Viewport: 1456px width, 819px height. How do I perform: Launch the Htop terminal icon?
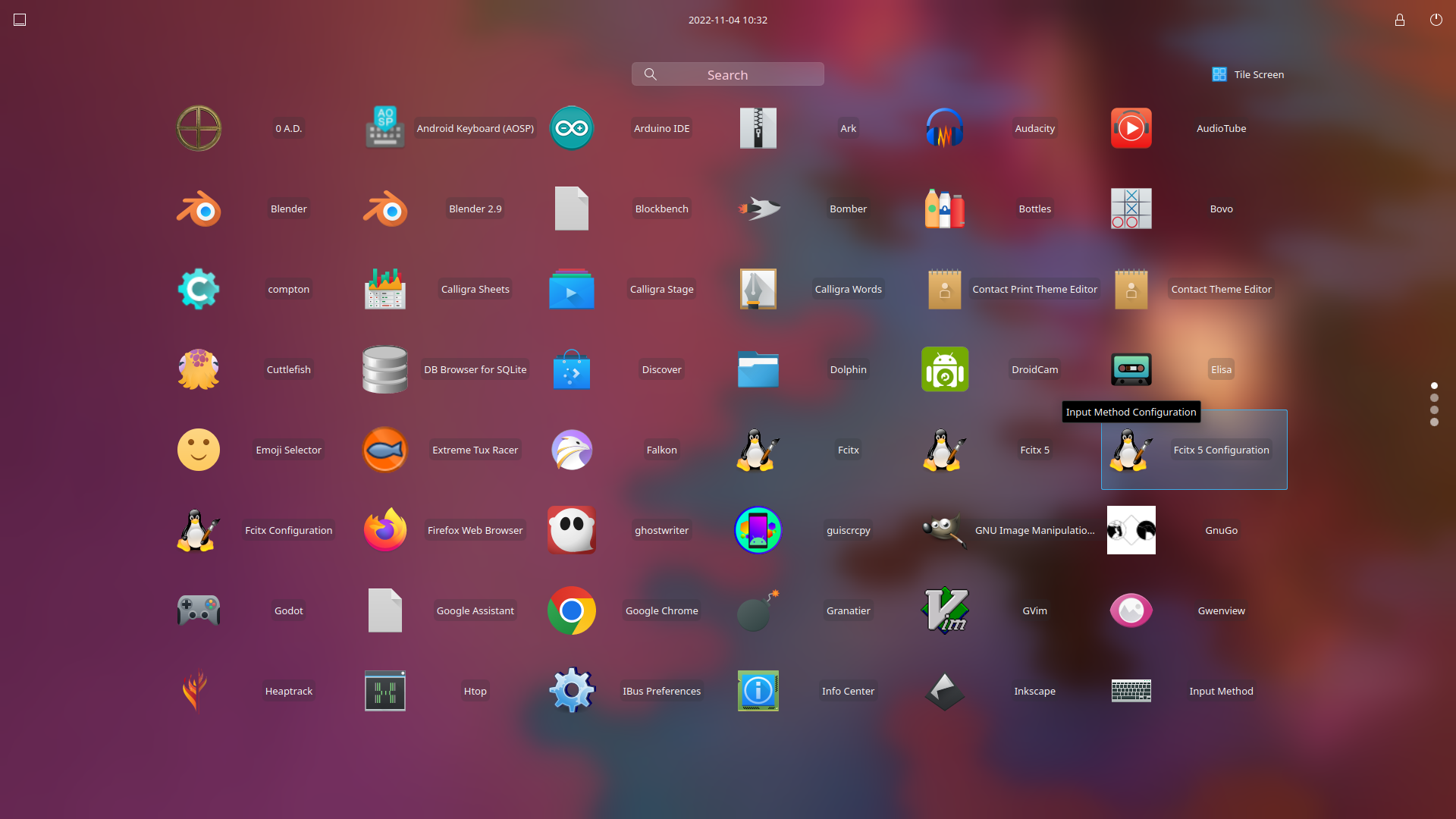(x=385, y=691)
